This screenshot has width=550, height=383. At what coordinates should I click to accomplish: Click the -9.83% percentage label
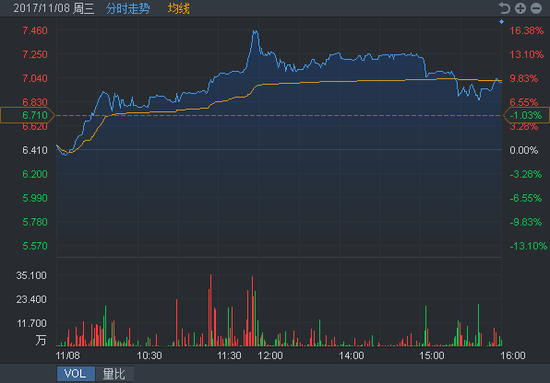coord(526,222)
